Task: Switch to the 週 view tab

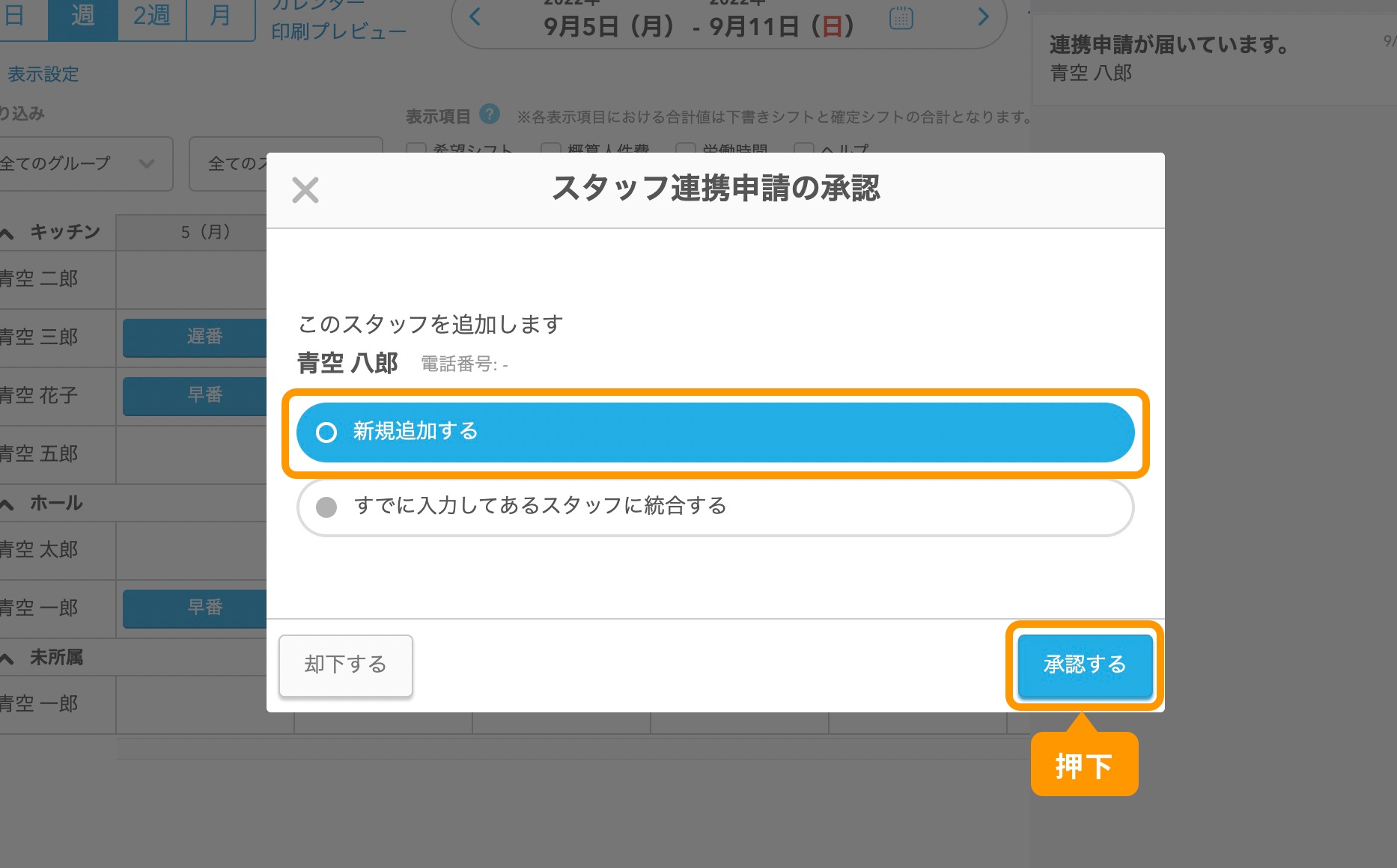Action: [82, 16]
